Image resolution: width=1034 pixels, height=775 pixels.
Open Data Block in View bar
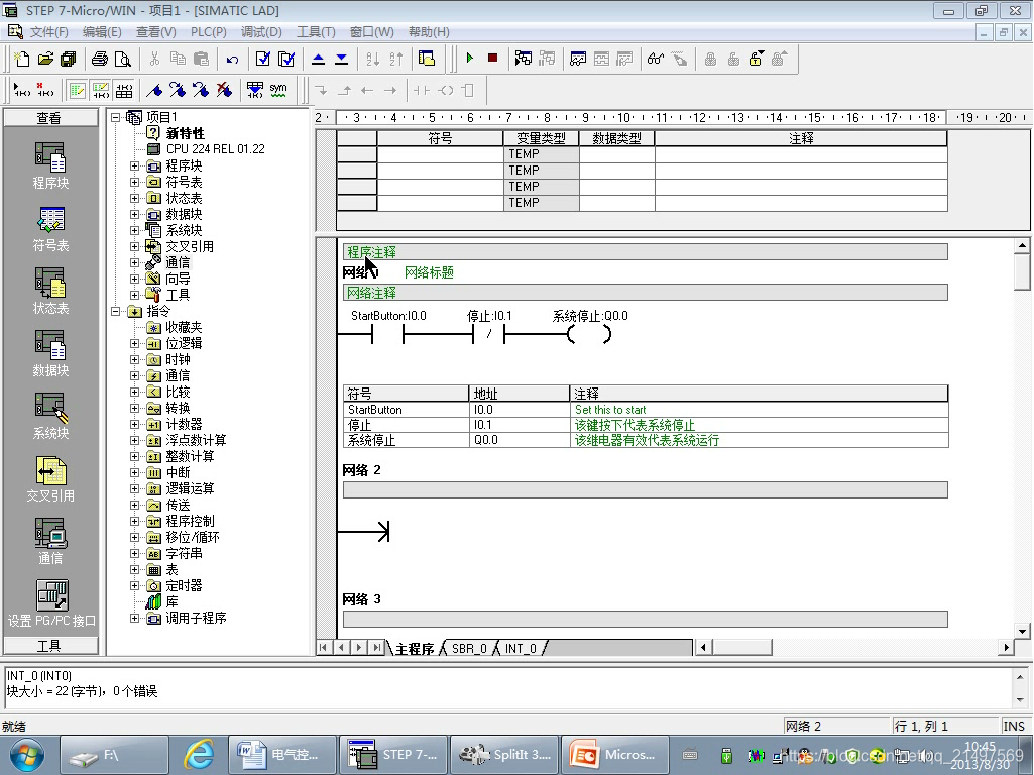coord(51,353)
